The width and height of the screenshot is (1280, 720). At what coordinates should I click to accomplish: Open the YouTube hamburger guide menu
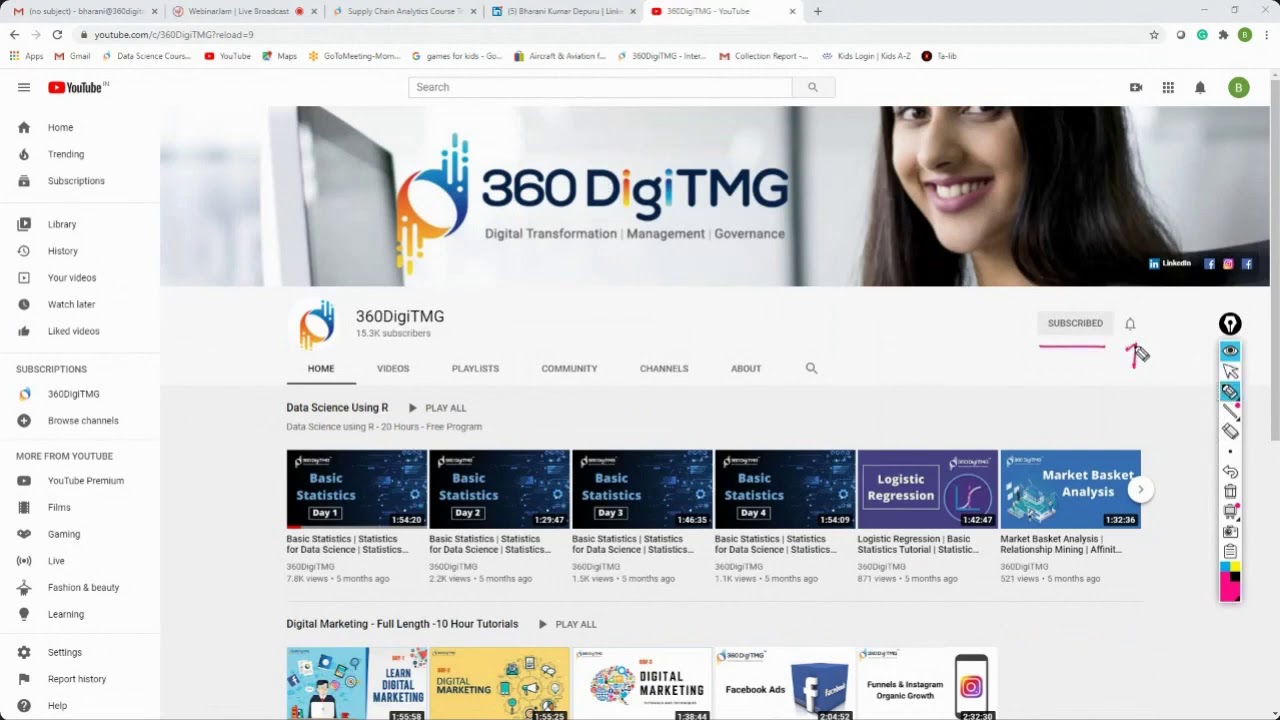click(24, 87)
